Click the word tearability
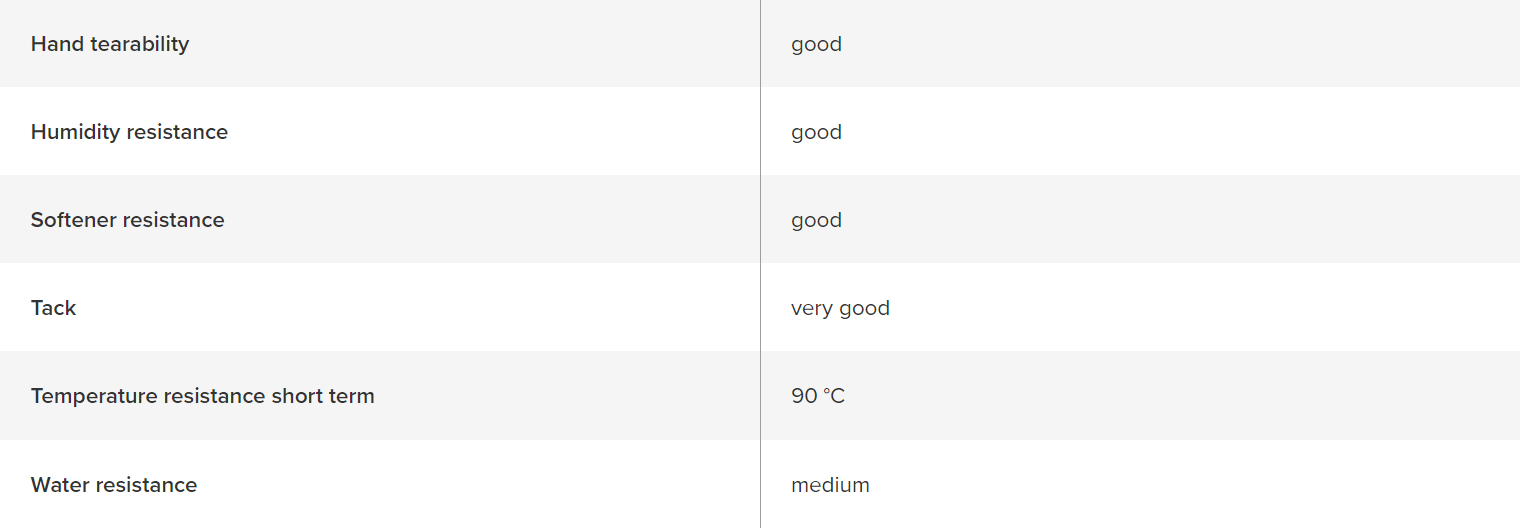This screenshot has height=528, width=1523. (138, 44)
